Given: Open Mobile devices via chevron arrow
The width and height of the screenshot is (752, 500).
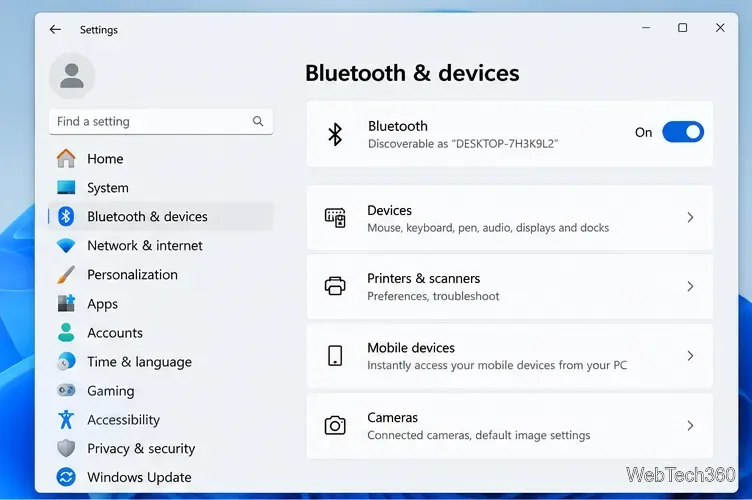Looking at the screenshot, I should pyautogui.click(x=690, y=356).
